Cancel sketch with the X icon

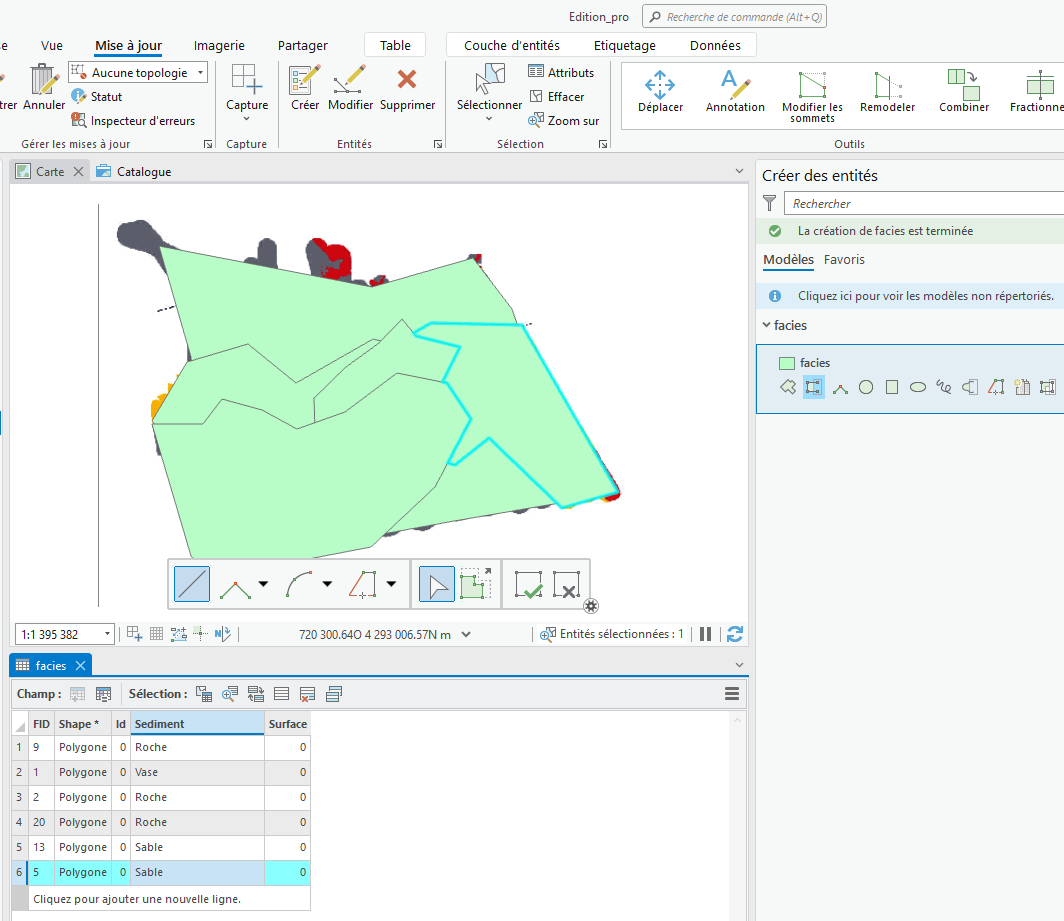[566, 585]
